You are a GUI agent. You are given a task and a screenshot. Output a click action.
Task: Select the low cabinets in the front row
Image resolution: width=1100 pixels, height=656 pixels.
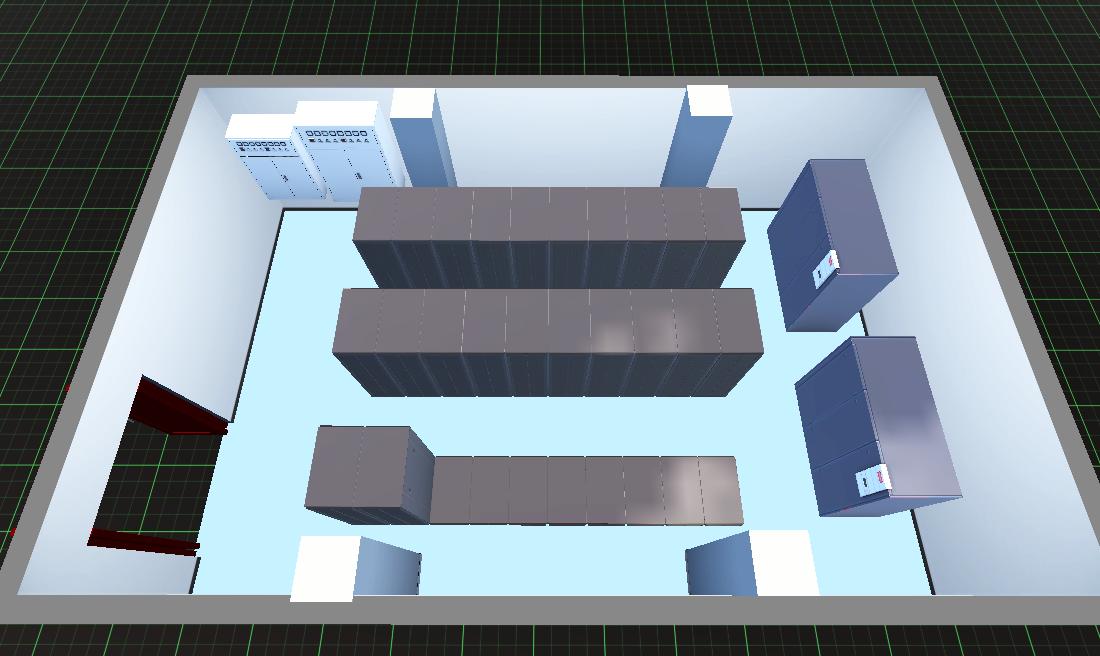click(x=585, y=490)
